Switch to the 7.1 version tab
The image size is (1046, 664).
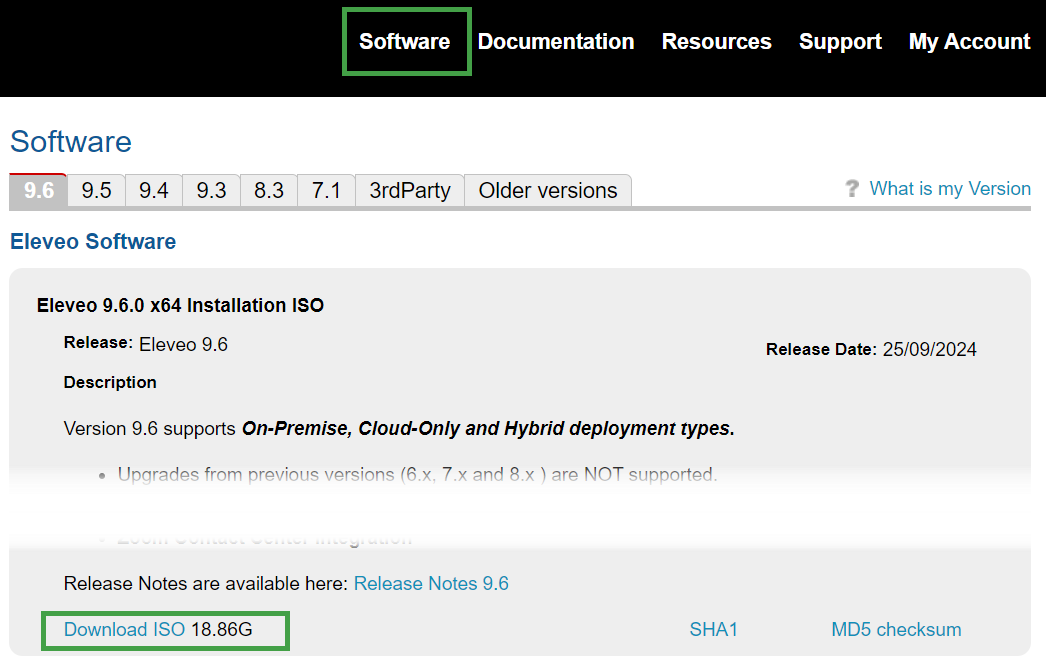326,190
